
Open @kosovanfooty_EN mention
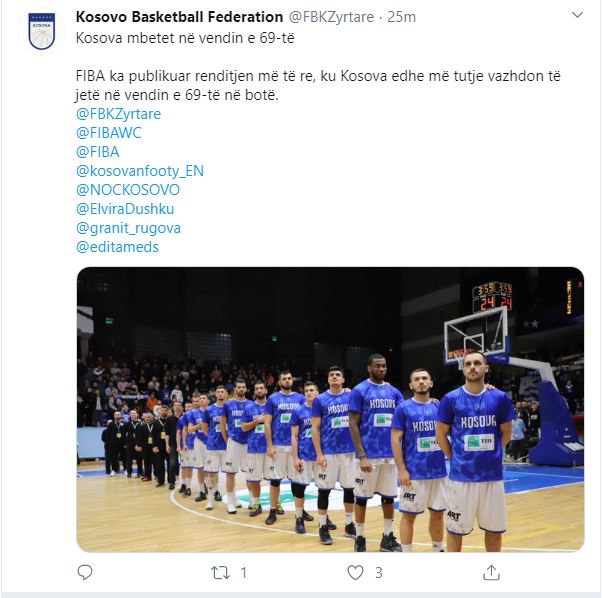pos(140,171)
